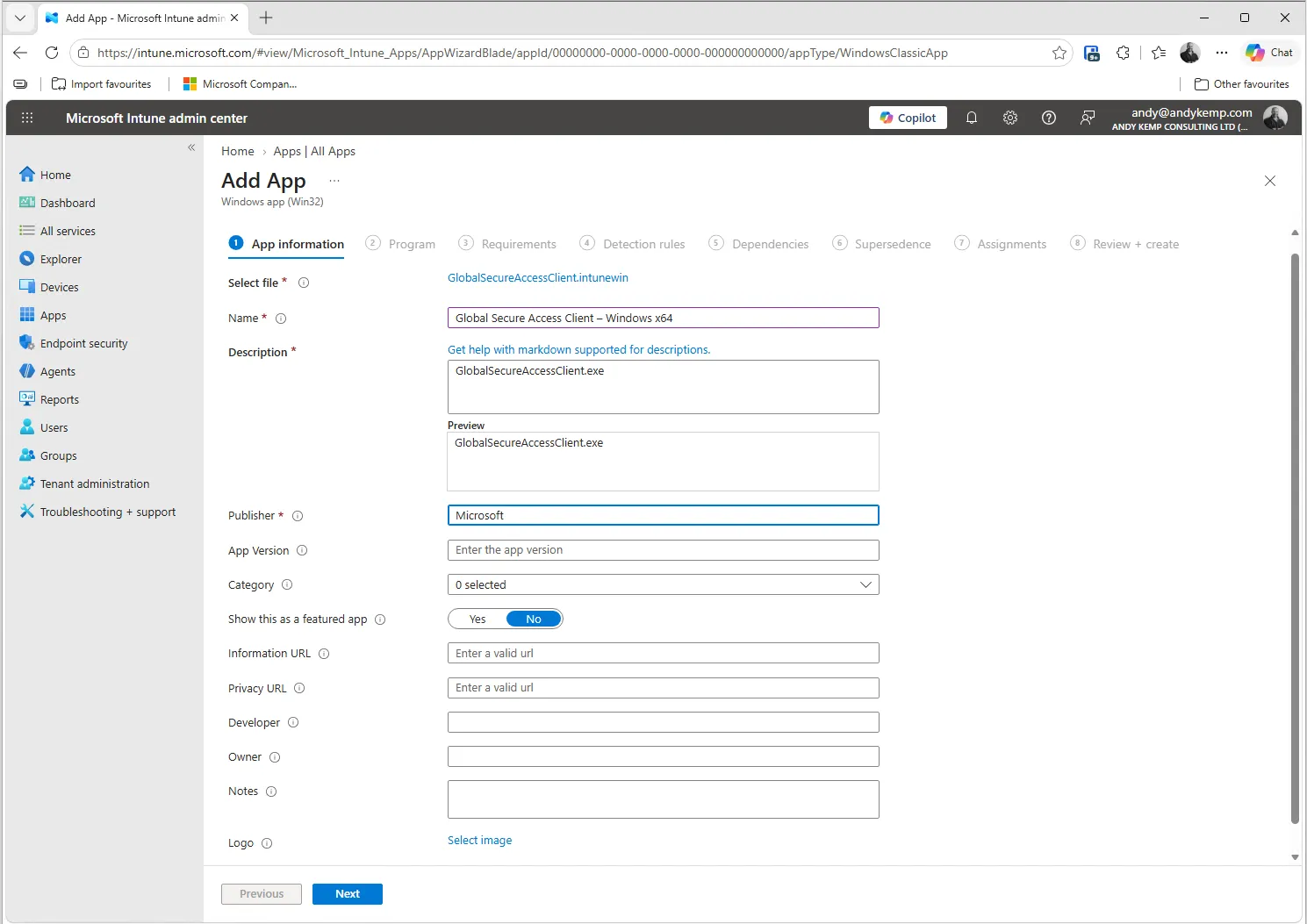Open GlobalSecureAccessClient.intunewin file link

[538, 278]
